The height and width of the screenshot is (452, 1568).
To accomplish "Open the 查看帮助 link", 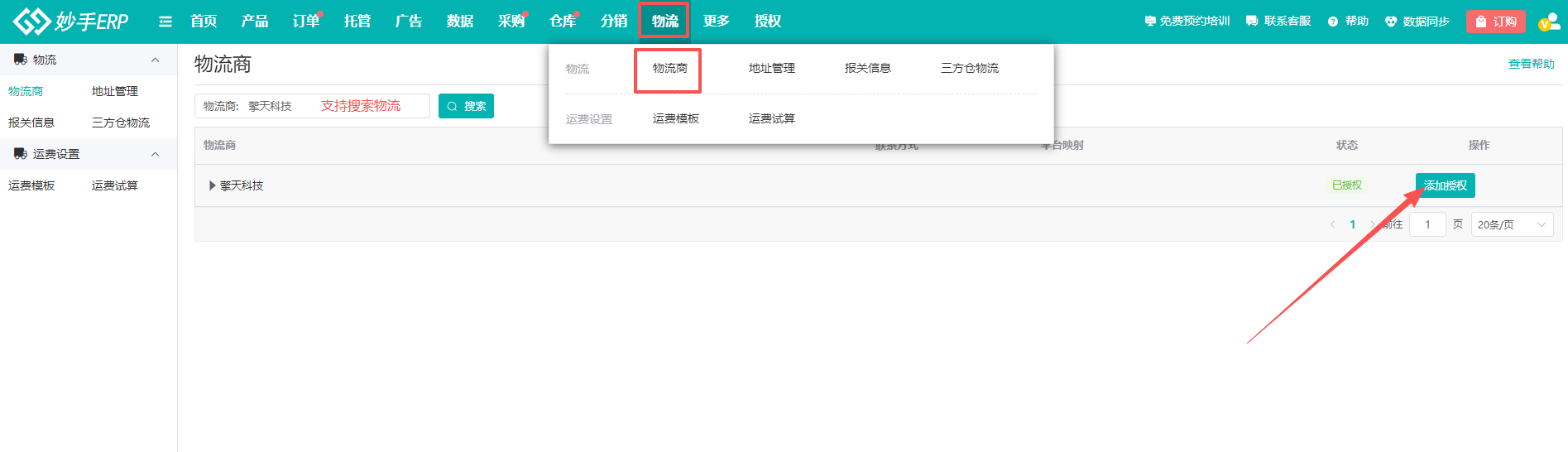I will tap(1531, 64).
